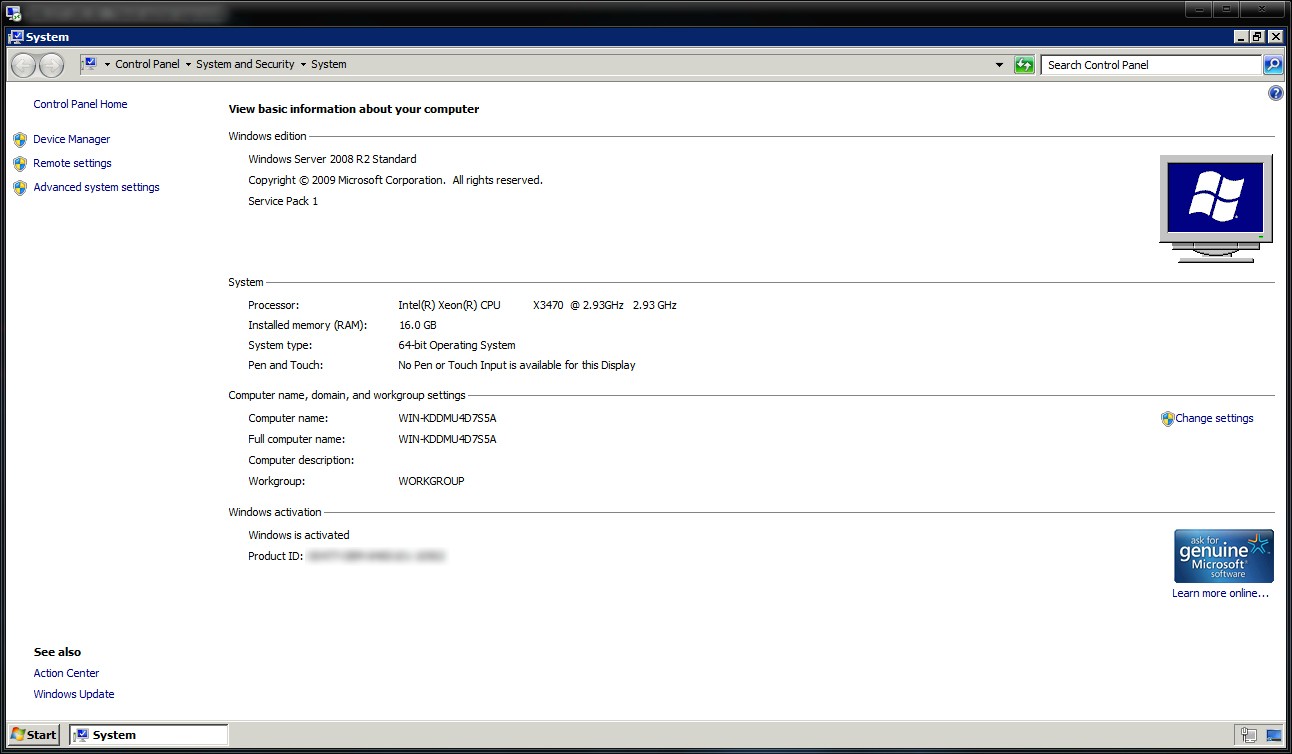Click the shield icon beside Device Manager
Image resolution: width=1292 pixels, height=754 pixels.
pyautogui.click(x=20, y=140)
